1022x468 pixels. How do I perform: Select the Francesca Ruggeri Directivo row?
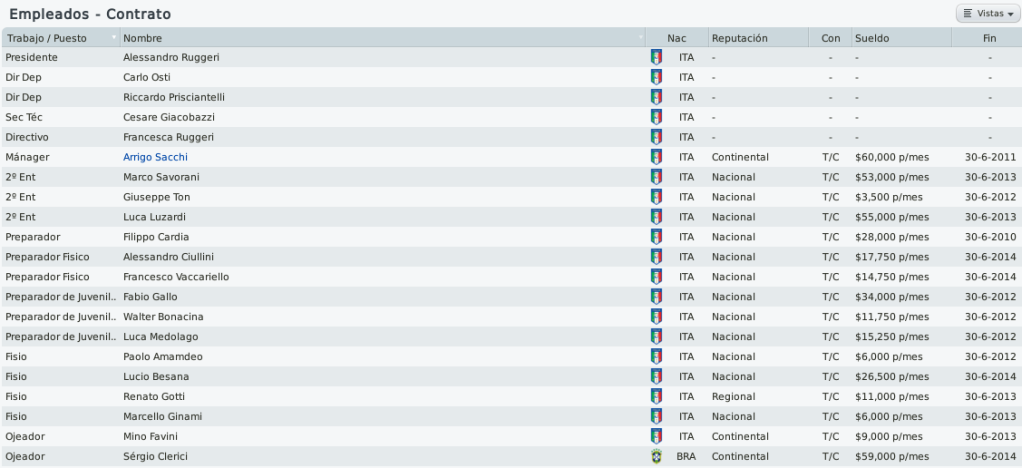pyautogui.click(x=511, y=137)
